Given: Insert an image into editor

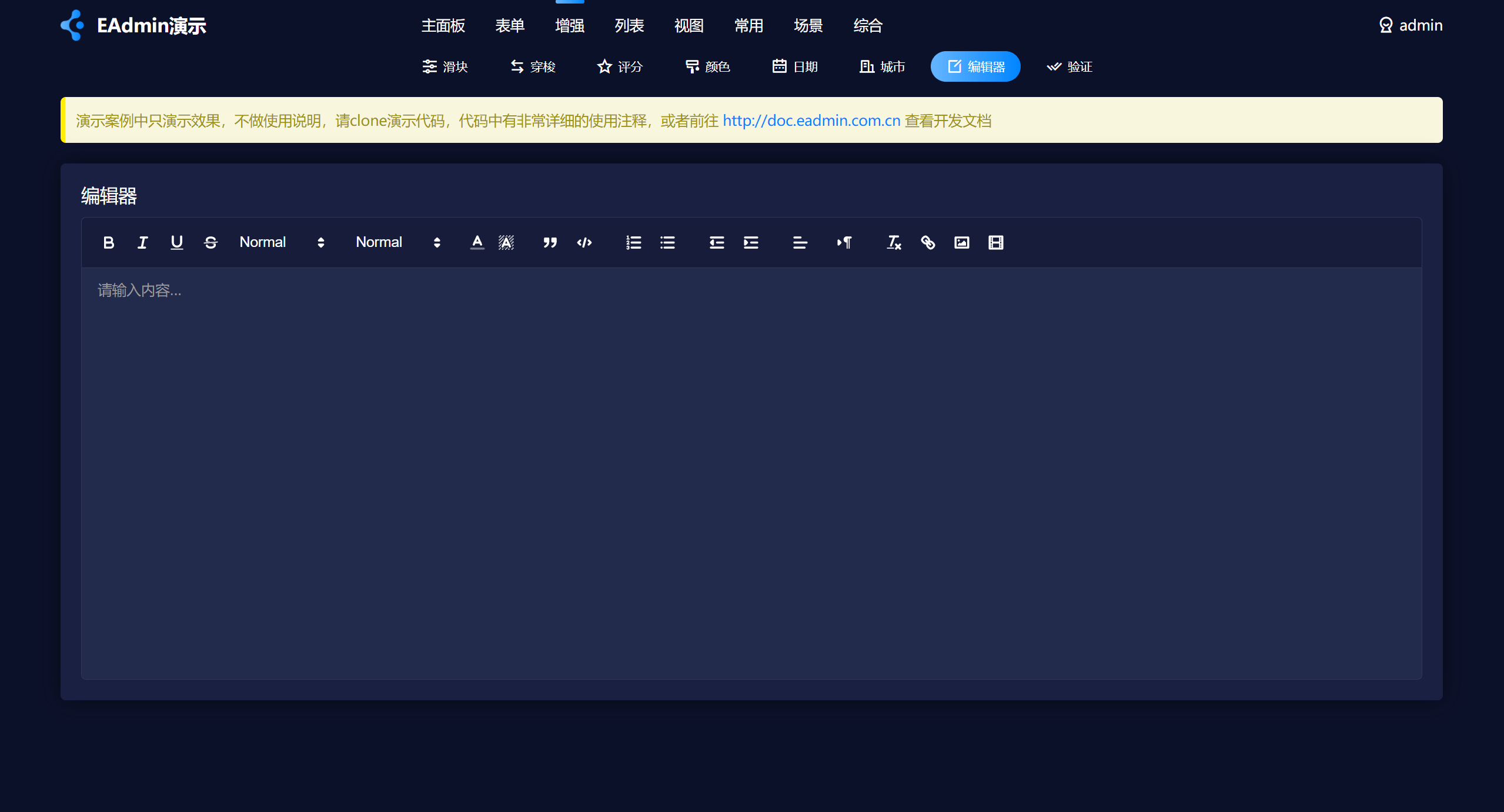Looking at the screenshot, I should click(x=962, y=242).
